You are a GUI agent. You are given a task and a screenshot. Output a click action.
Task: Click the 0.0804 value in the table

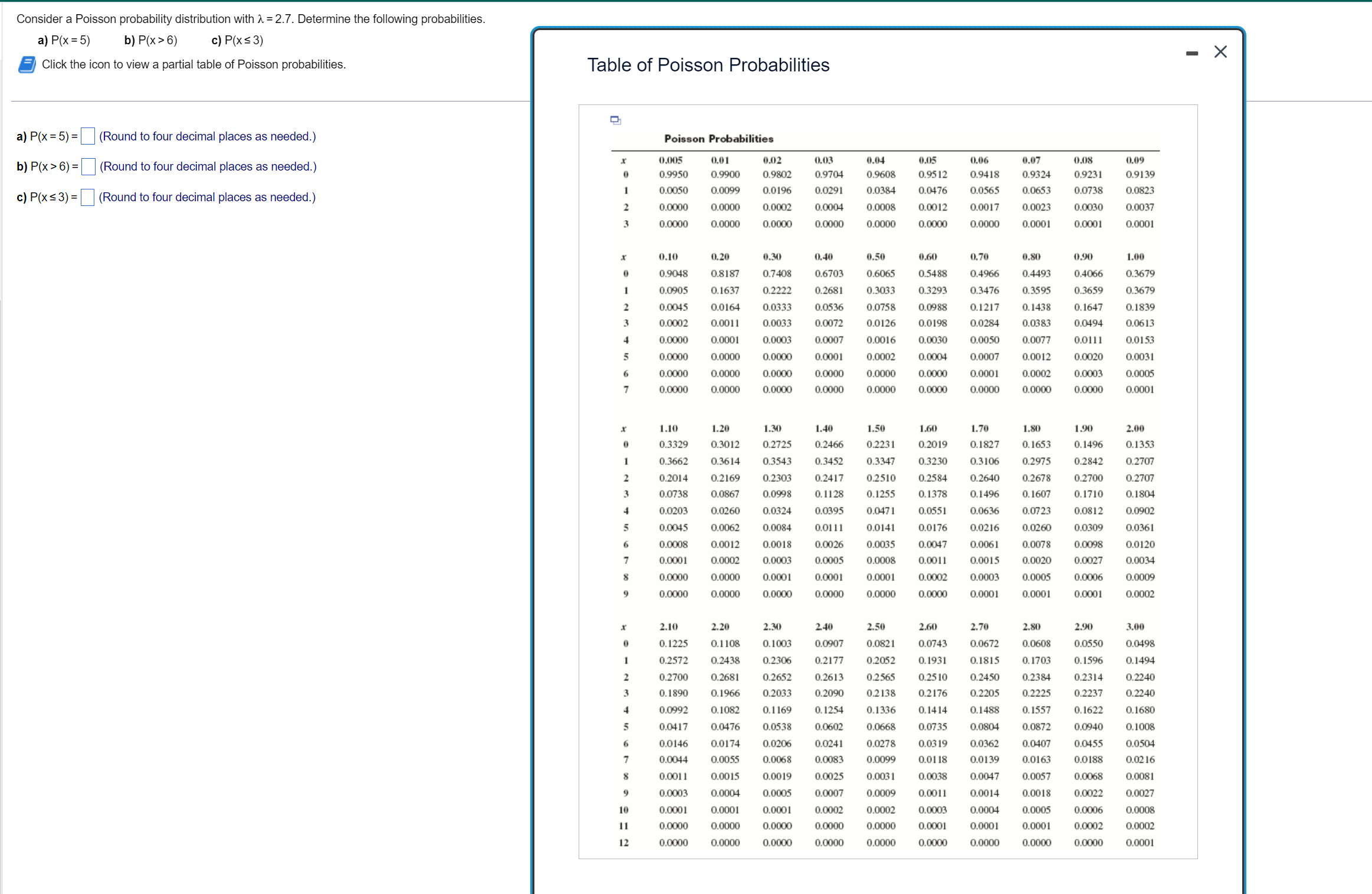(x=984, y=726)
